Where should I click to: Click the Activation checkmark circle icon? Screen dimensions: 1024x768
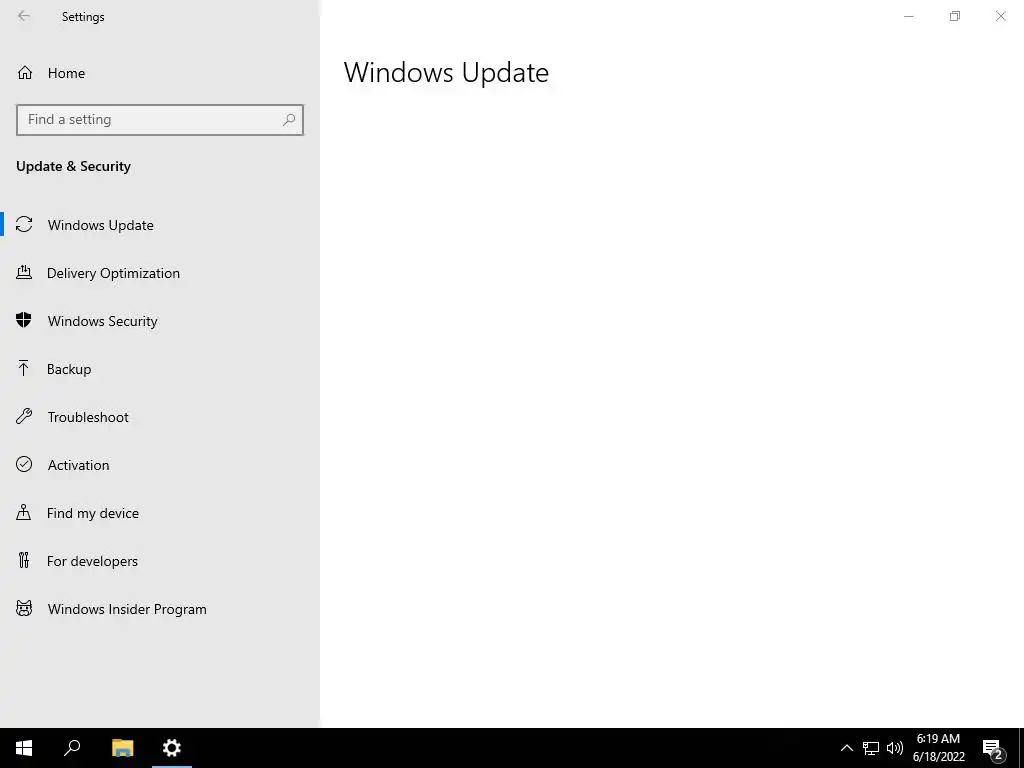pos(24,464)
